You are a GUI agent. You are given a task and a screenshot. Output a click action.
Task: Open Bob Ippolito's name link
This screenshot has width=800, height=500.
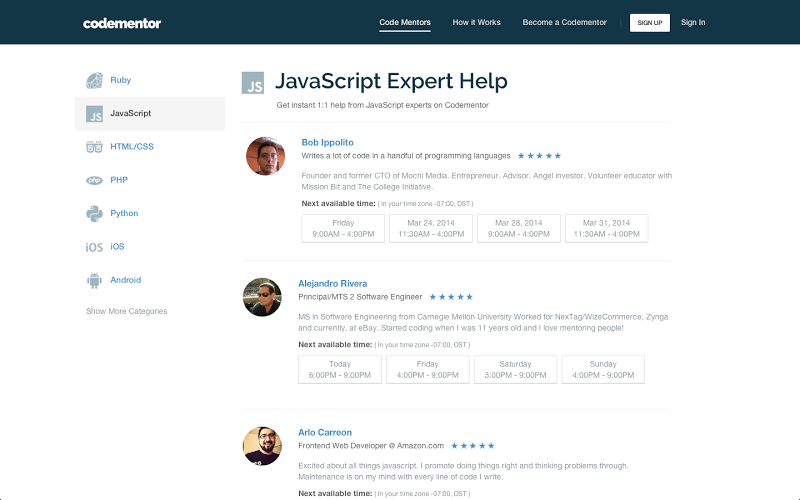[328, 142]
